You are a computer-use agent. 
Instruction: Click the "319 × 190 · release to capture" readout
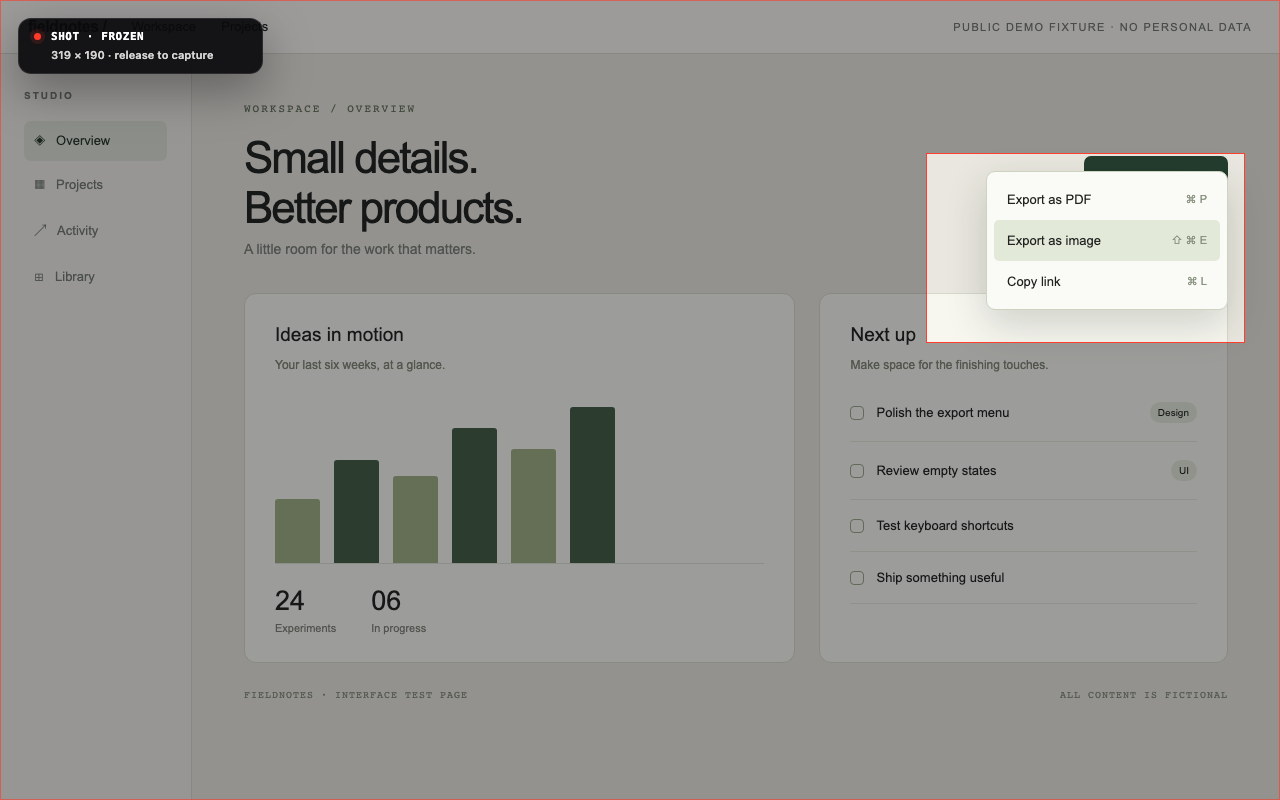click(132, 55)
